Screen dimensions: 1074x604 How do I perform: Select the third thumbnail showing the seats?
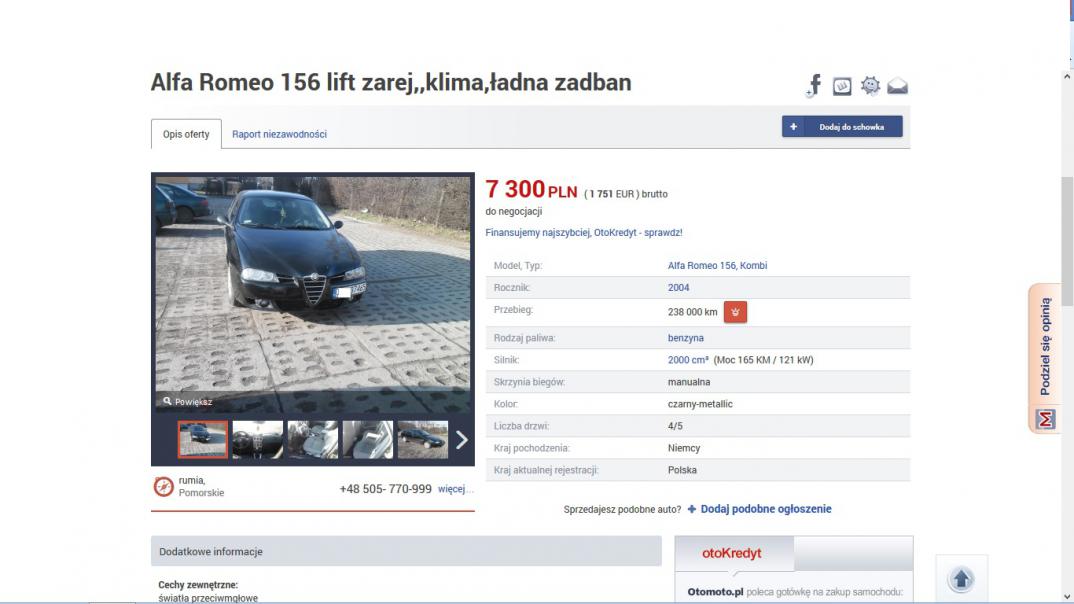(x=312, y=439)
